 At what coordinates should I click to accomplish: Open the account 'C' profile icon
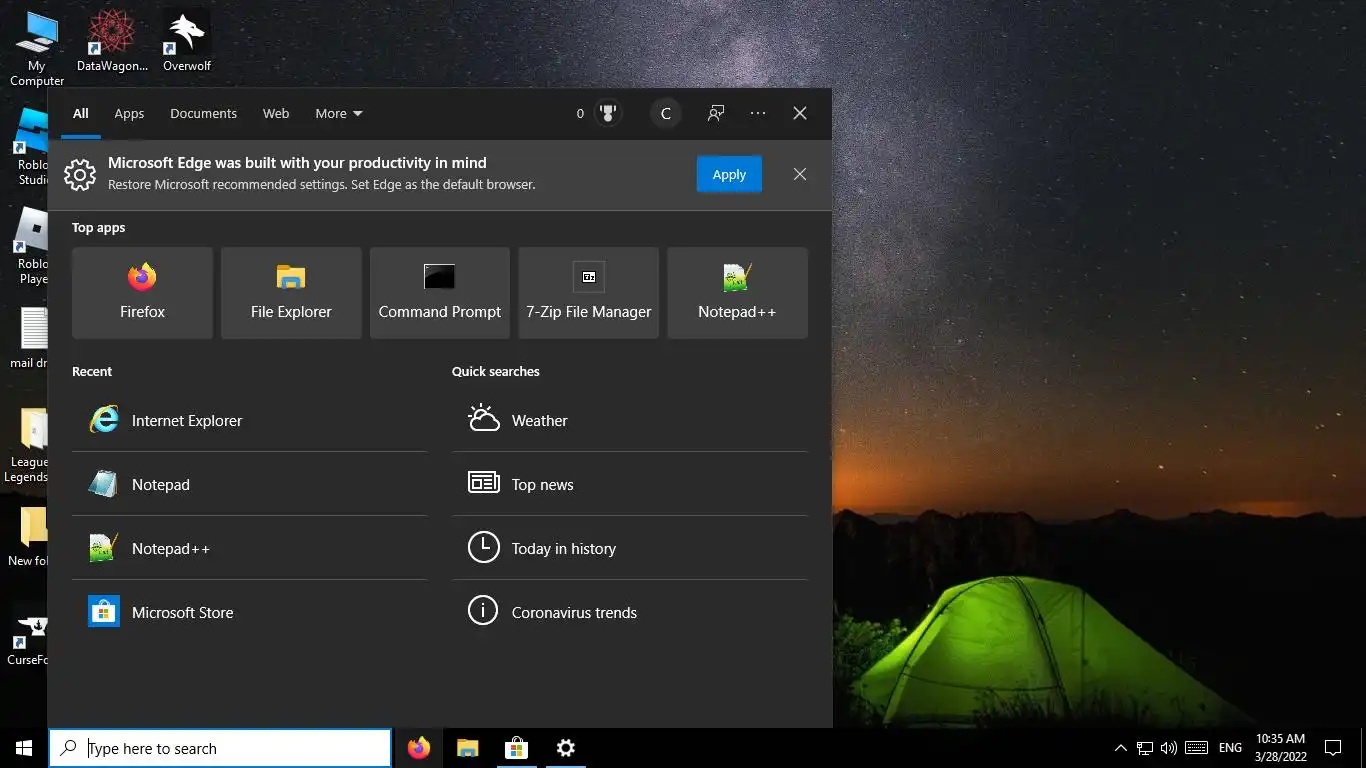coord(666,113)
